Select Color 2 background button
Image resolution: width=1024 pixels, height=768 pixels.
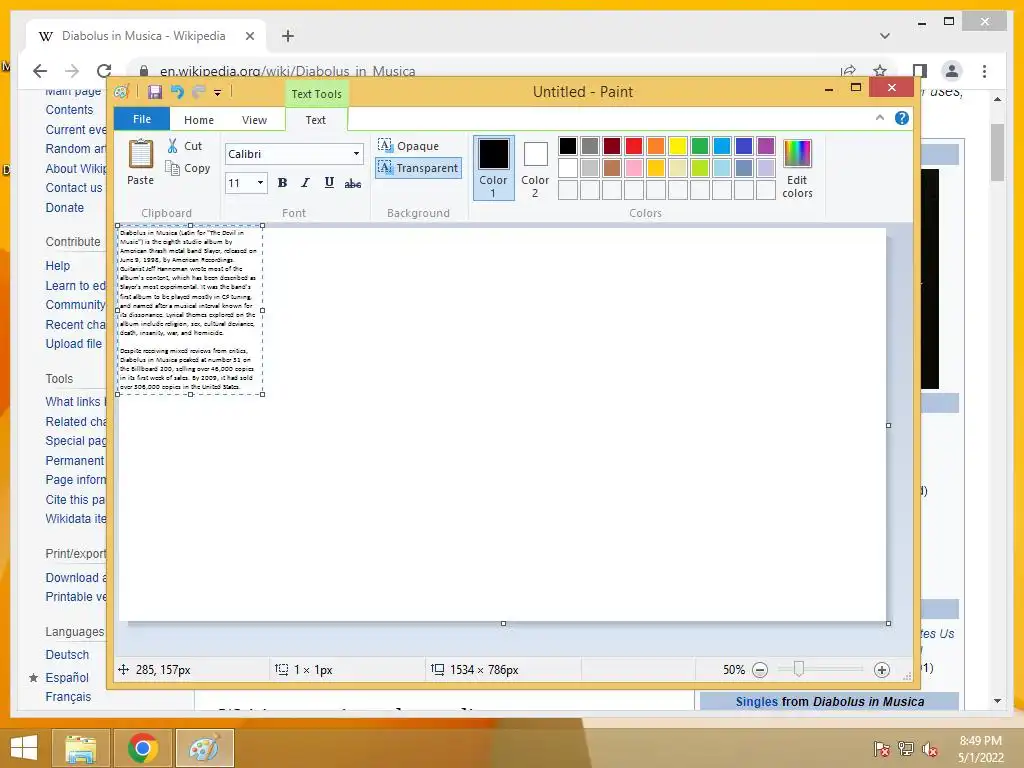pyautogui.click(x=535, y=168)
